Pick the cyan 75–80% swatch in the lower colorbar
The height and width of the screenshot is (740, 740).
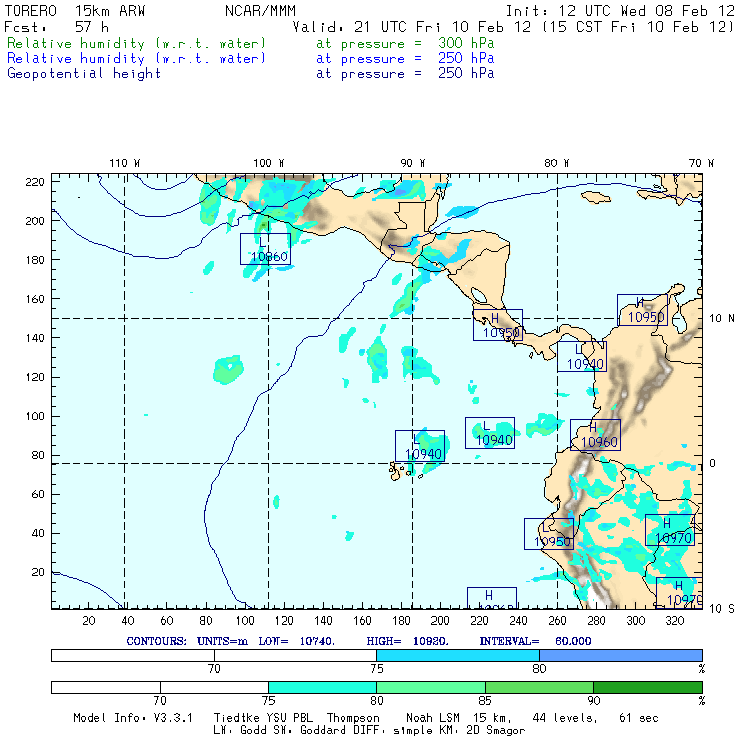322,687
